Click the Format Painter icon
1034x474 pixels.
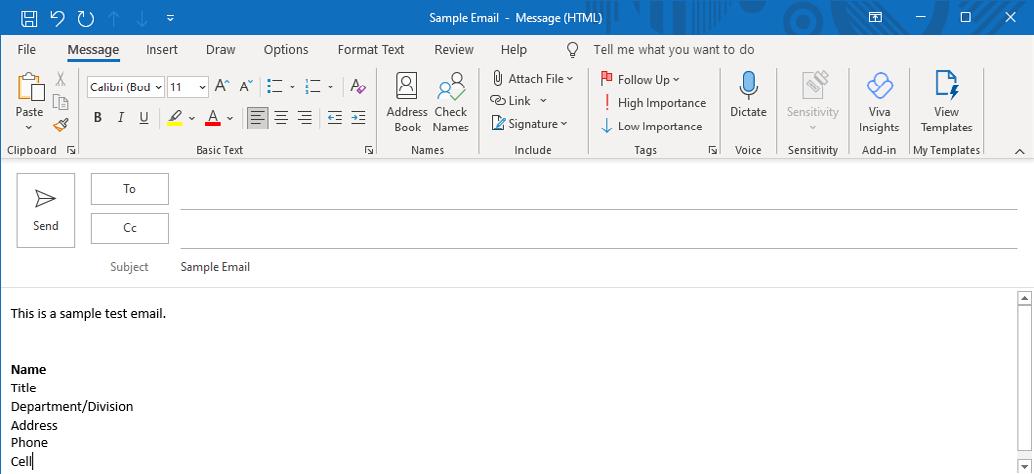point(60,125)
